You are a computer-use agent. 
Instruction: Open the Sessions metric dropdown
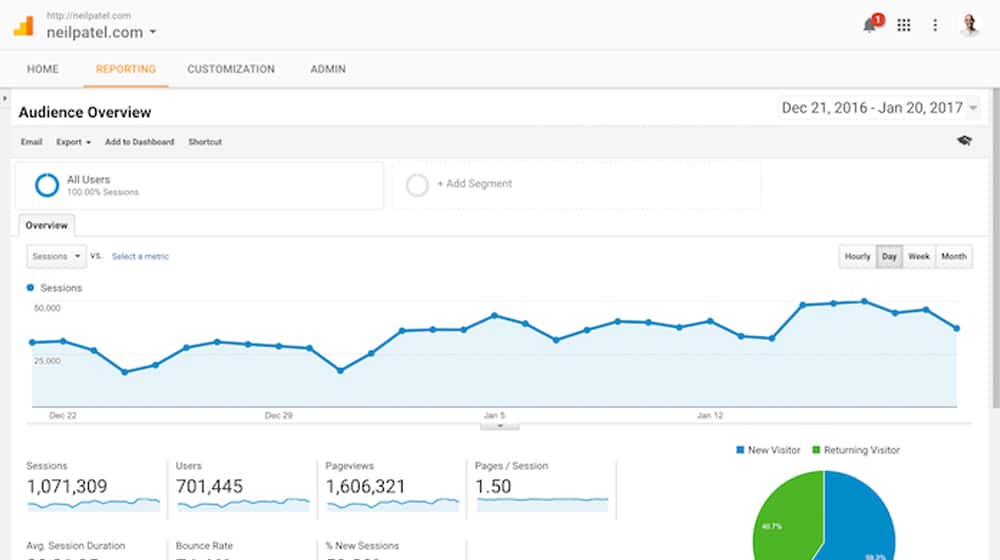coord(56,256)
